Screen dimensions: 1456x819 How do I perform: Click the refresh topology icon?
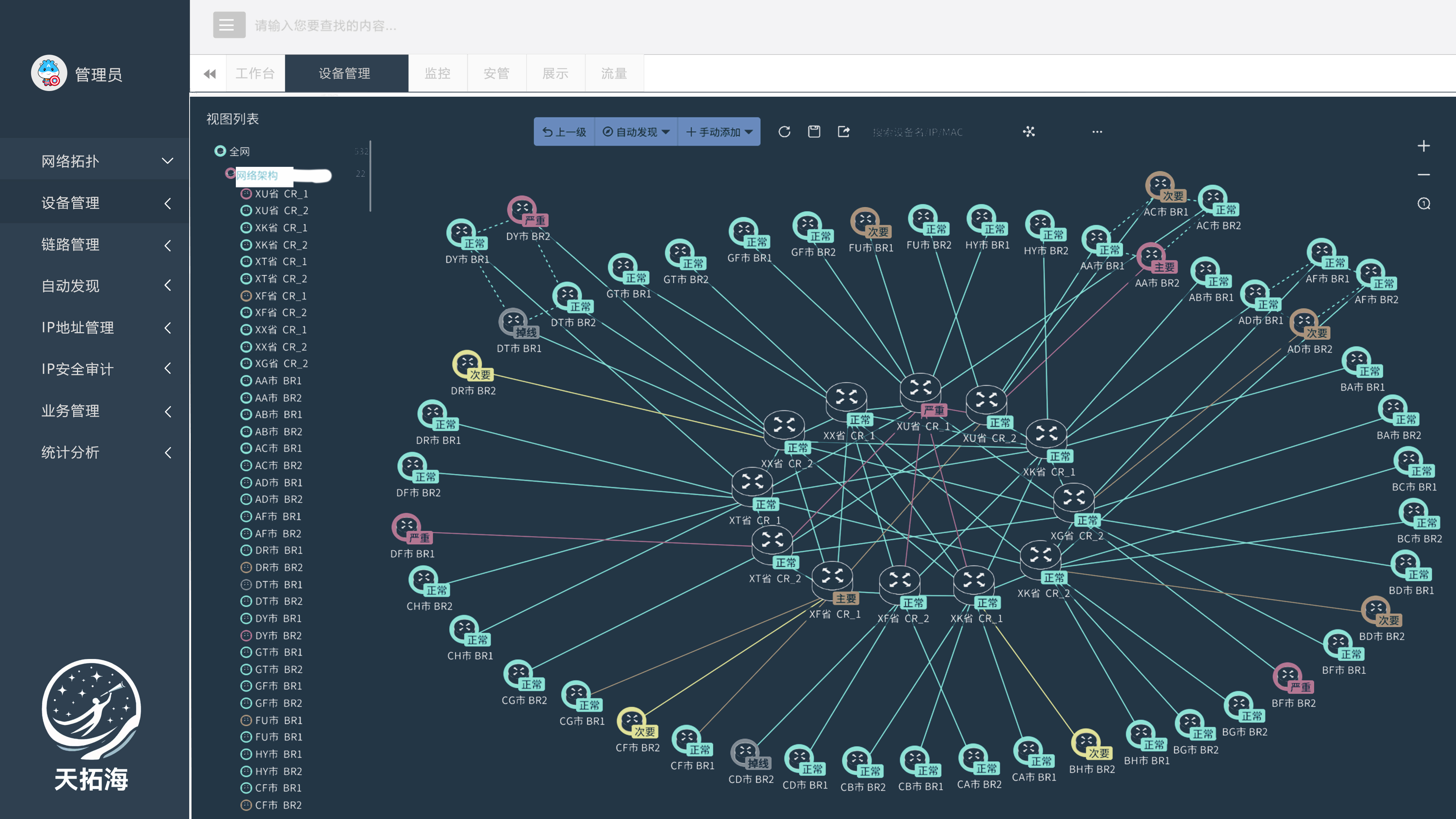[x=784, y=132]
